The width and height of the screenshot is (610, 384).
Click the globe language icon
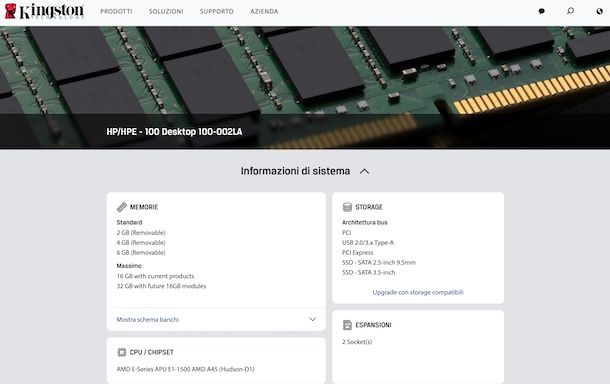tap(599, 11)
